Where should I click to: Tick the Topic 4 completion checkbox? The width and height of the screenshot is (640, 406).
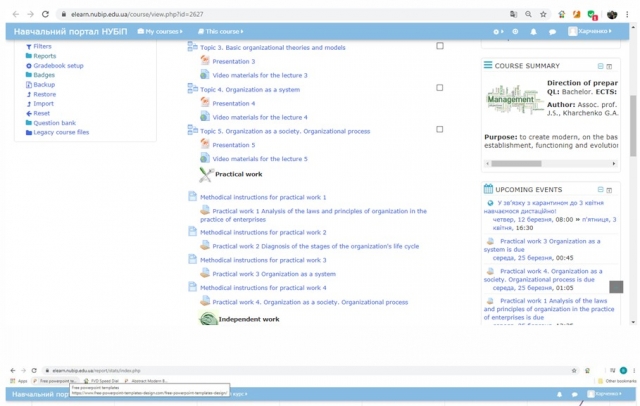tap(440, 87)
